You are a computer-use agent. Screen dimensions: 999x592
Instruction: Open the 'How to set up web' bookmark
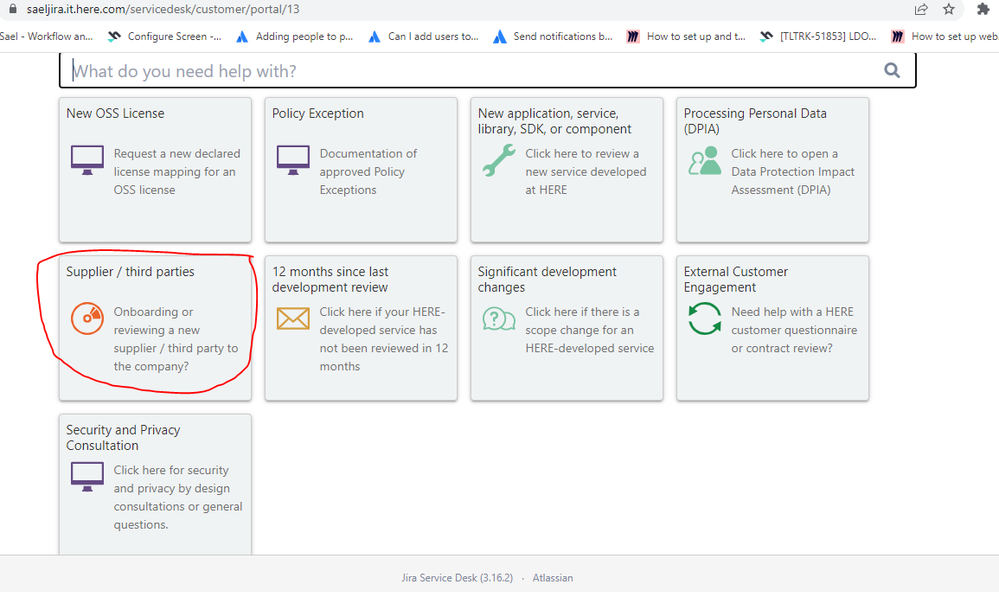945,36
